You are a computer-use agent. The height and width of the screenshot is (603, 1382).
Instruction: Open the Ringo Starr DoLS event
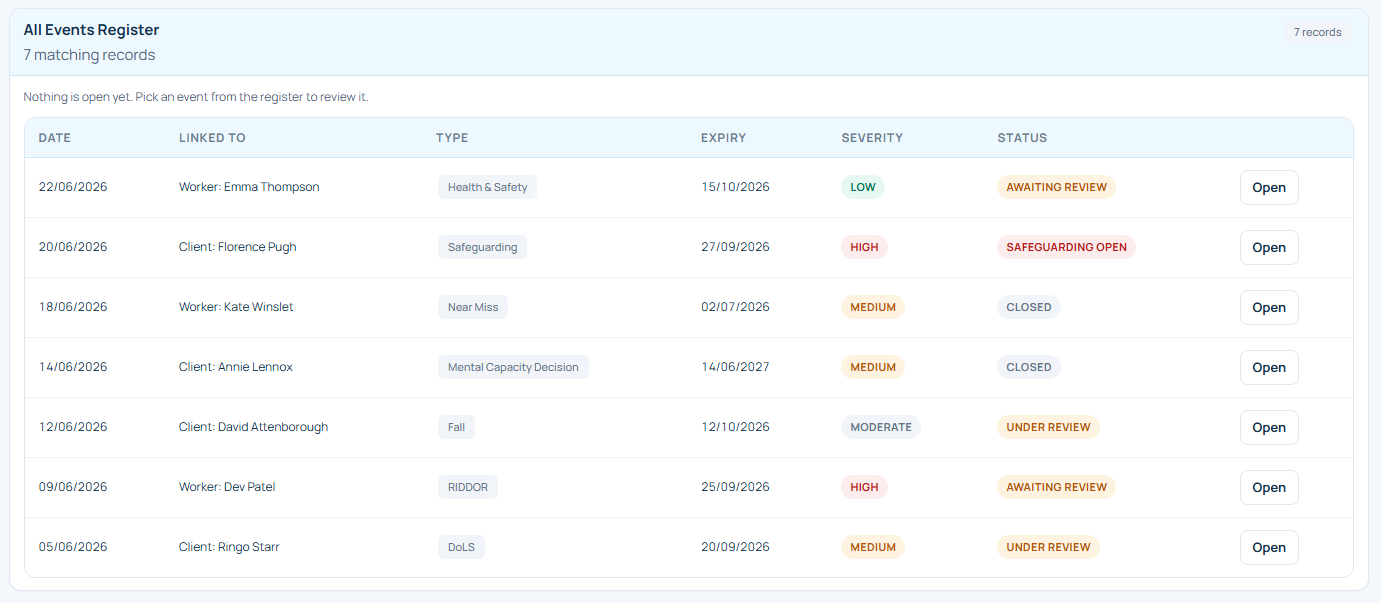point(1269,547)
